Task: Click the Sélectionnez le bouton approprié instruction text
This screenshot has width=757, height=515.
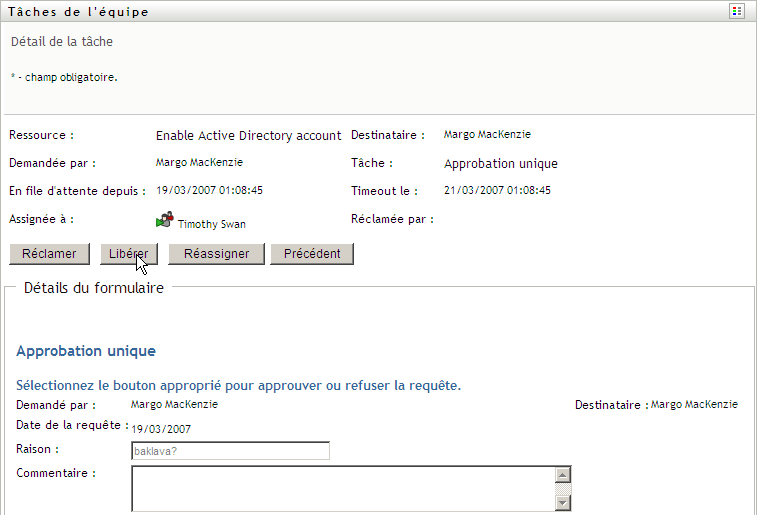Action: click(238, 386)
